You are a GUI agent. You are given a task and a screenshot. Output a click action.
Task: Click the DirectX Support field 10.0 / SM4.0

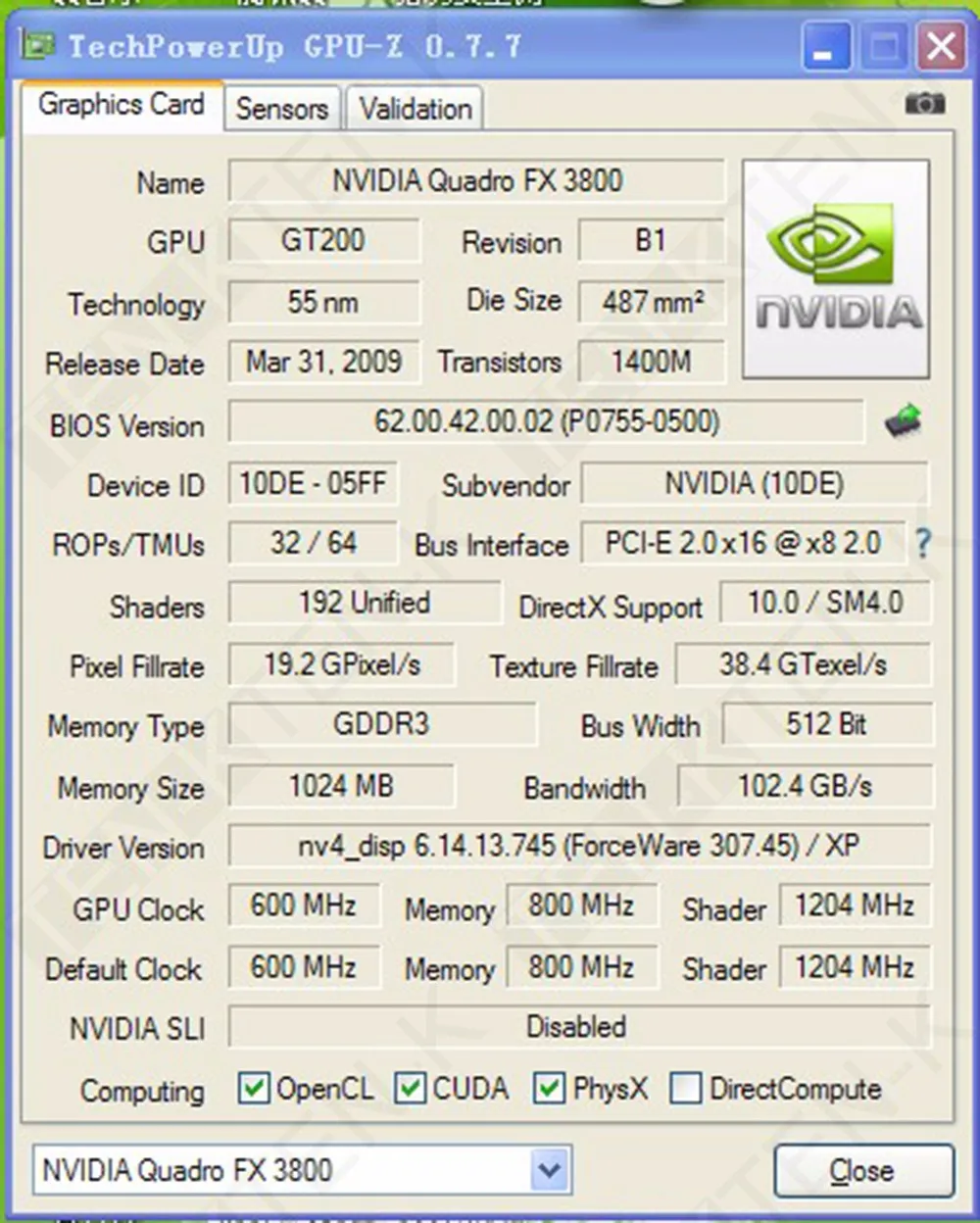(x=825, y=603)
